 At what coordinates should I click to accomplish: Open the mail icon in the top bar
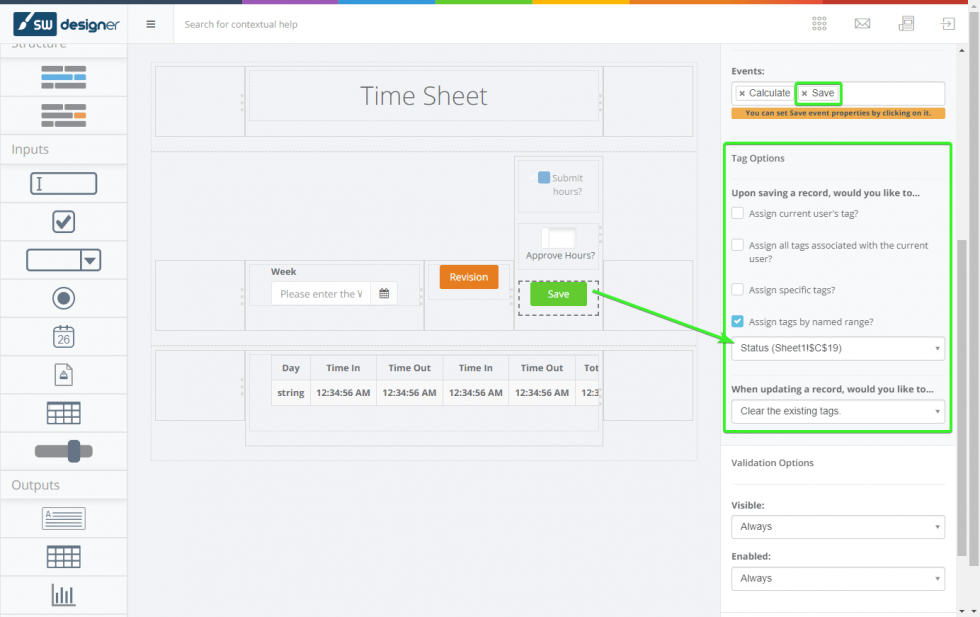862,23
